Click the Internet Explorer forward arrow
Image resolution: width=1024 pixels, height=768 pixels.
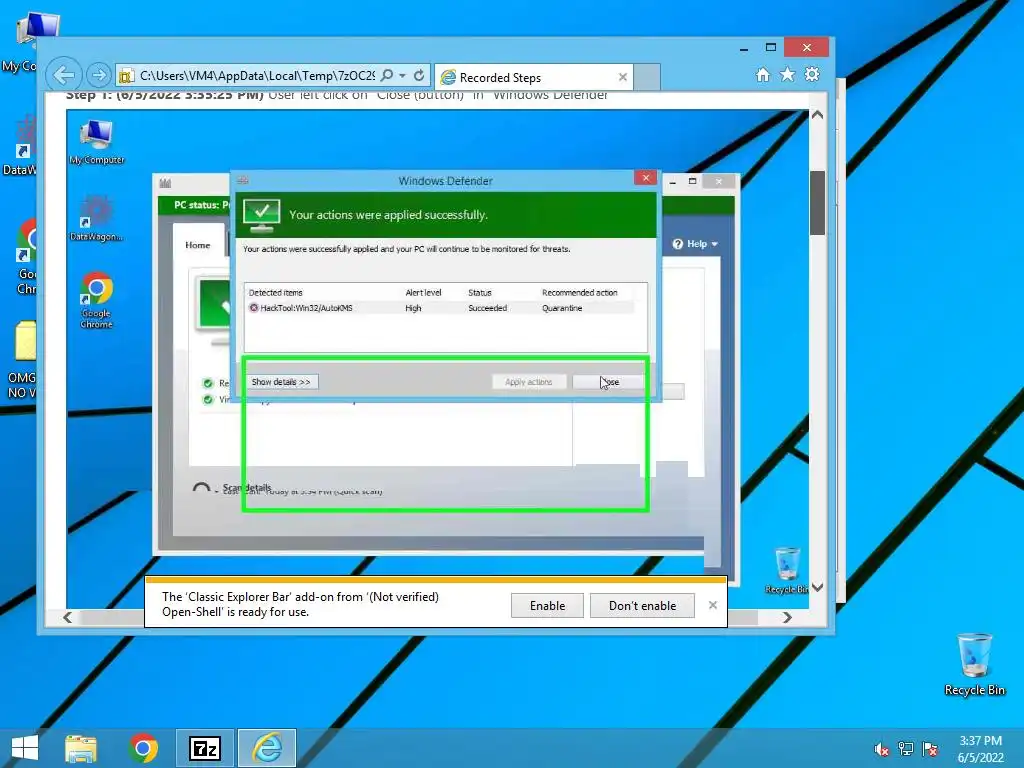click(99, 76)
